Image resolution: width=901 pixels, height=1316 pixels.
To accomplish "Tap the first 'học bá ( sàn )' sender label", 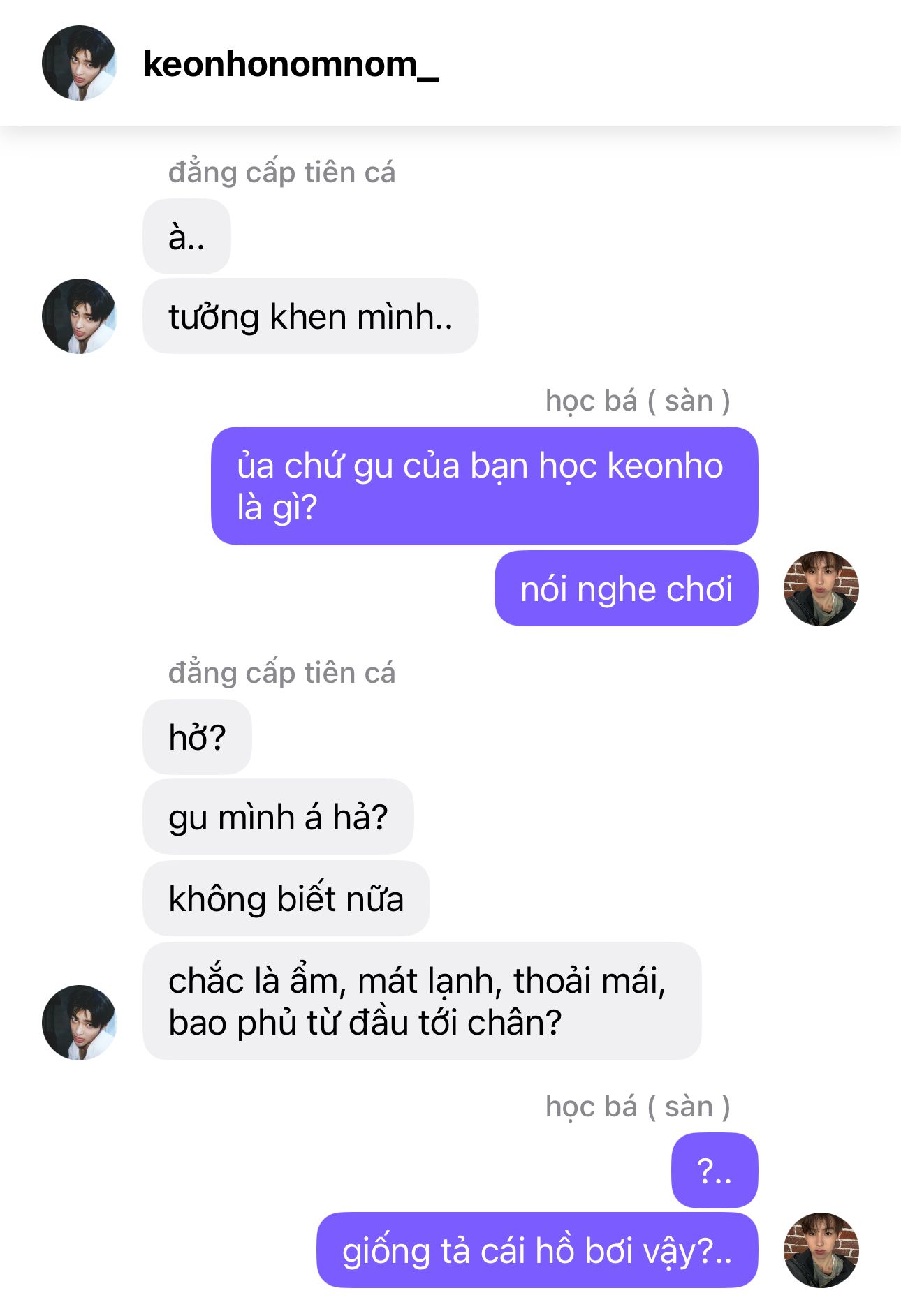I will point(638,401).
